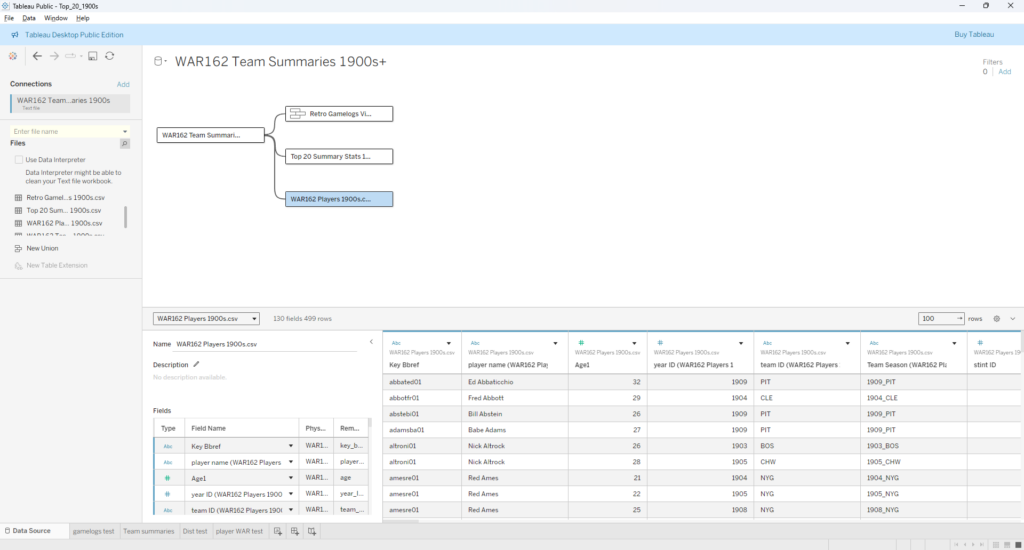Click the Tableau start page logo icon
1024x550 pixels.
(13, 56)
